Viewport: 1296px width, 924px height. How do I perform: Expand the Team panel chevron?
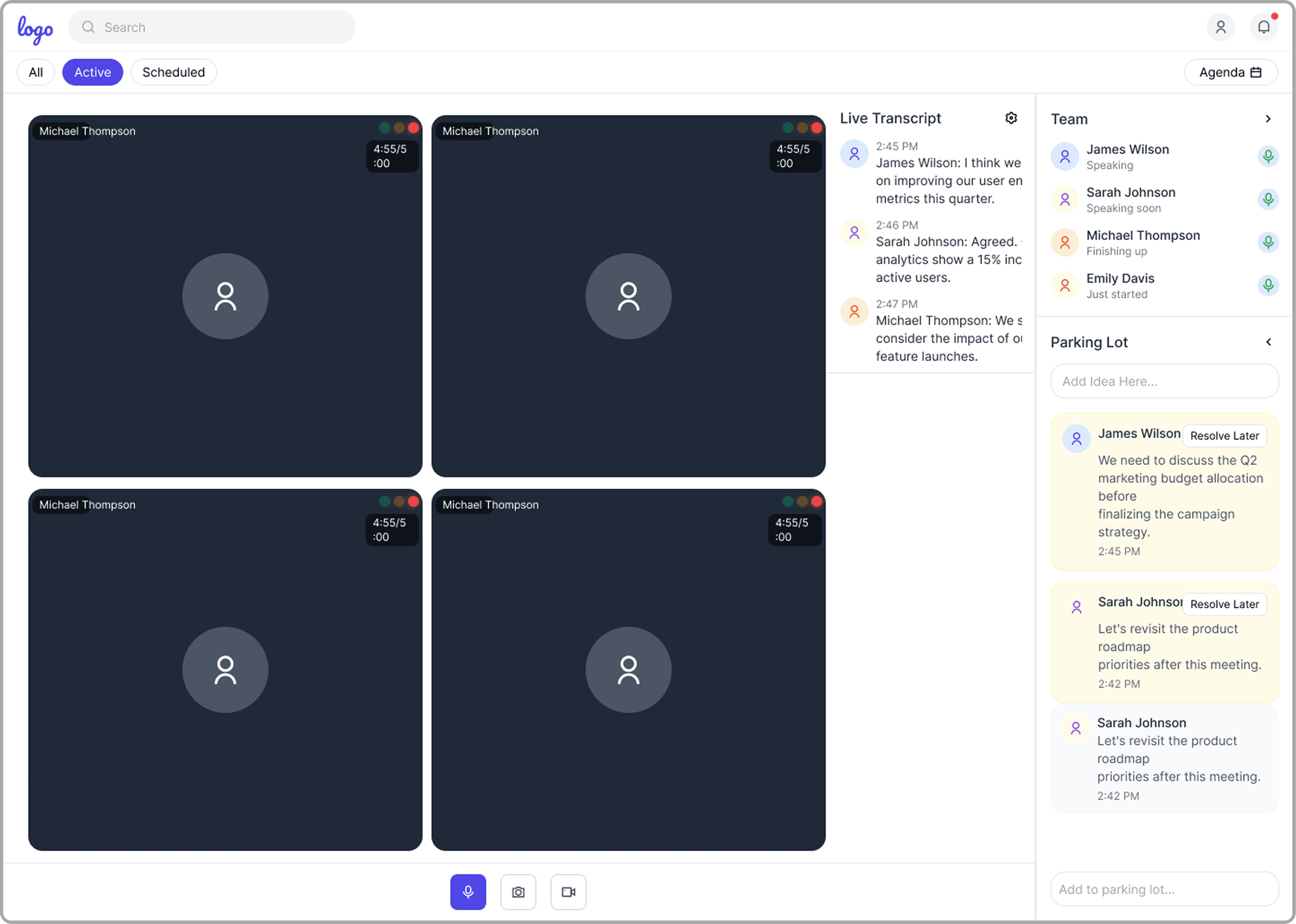coord(1268,119)
